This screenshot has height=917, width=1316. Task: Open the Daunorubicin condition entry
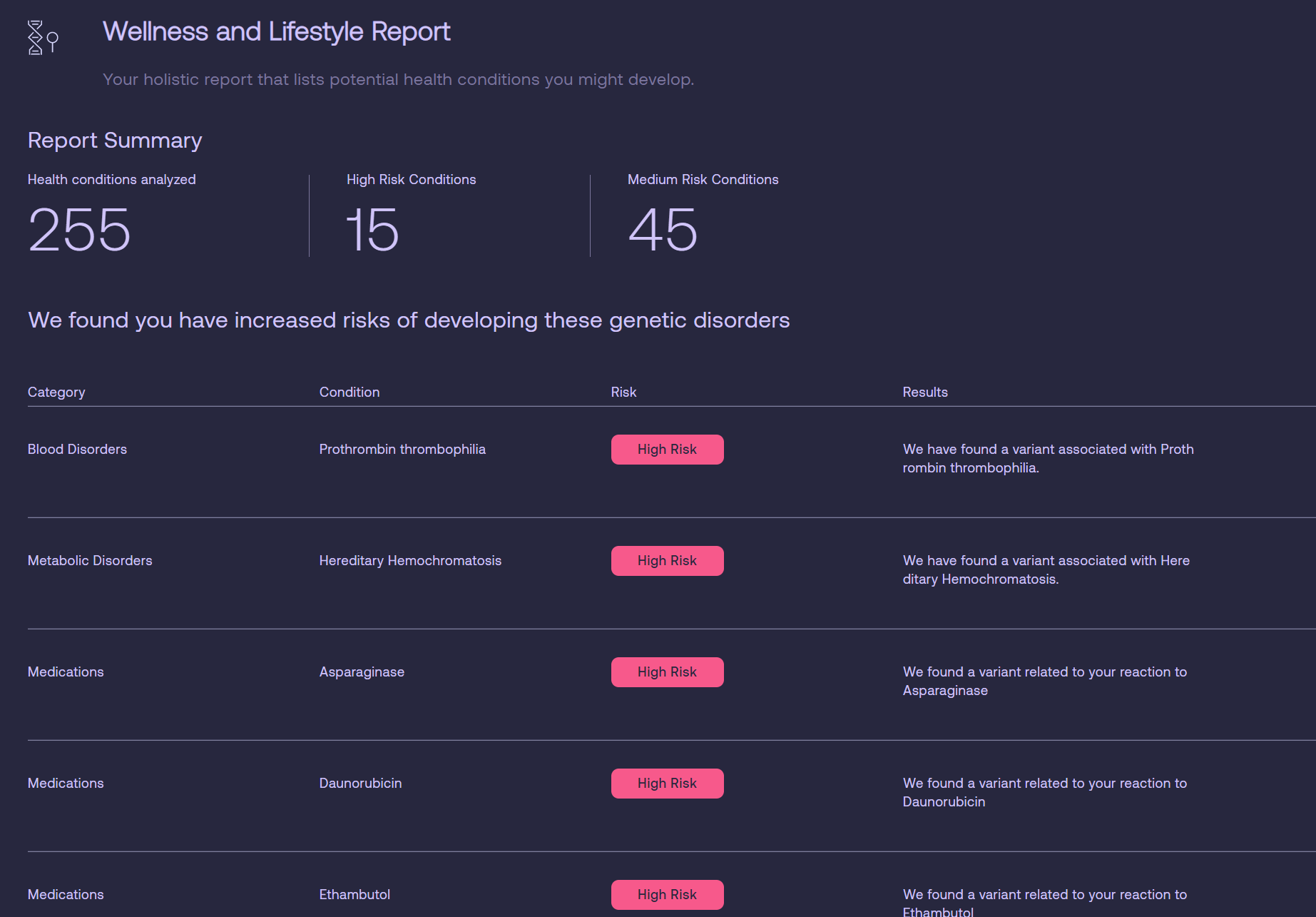point(360,784)
